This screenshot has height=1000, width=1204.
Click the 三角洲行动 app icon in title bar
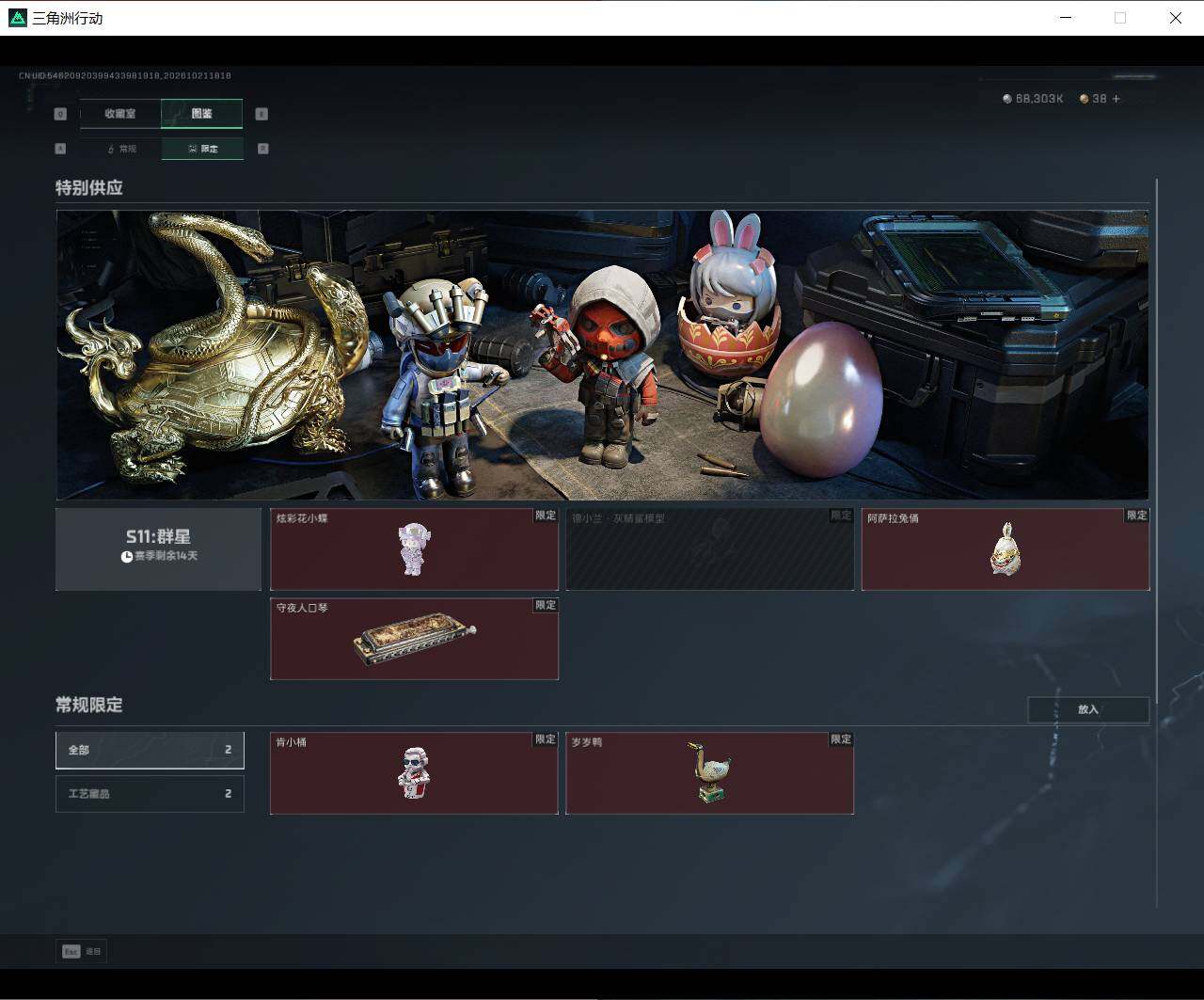(18, 18)
